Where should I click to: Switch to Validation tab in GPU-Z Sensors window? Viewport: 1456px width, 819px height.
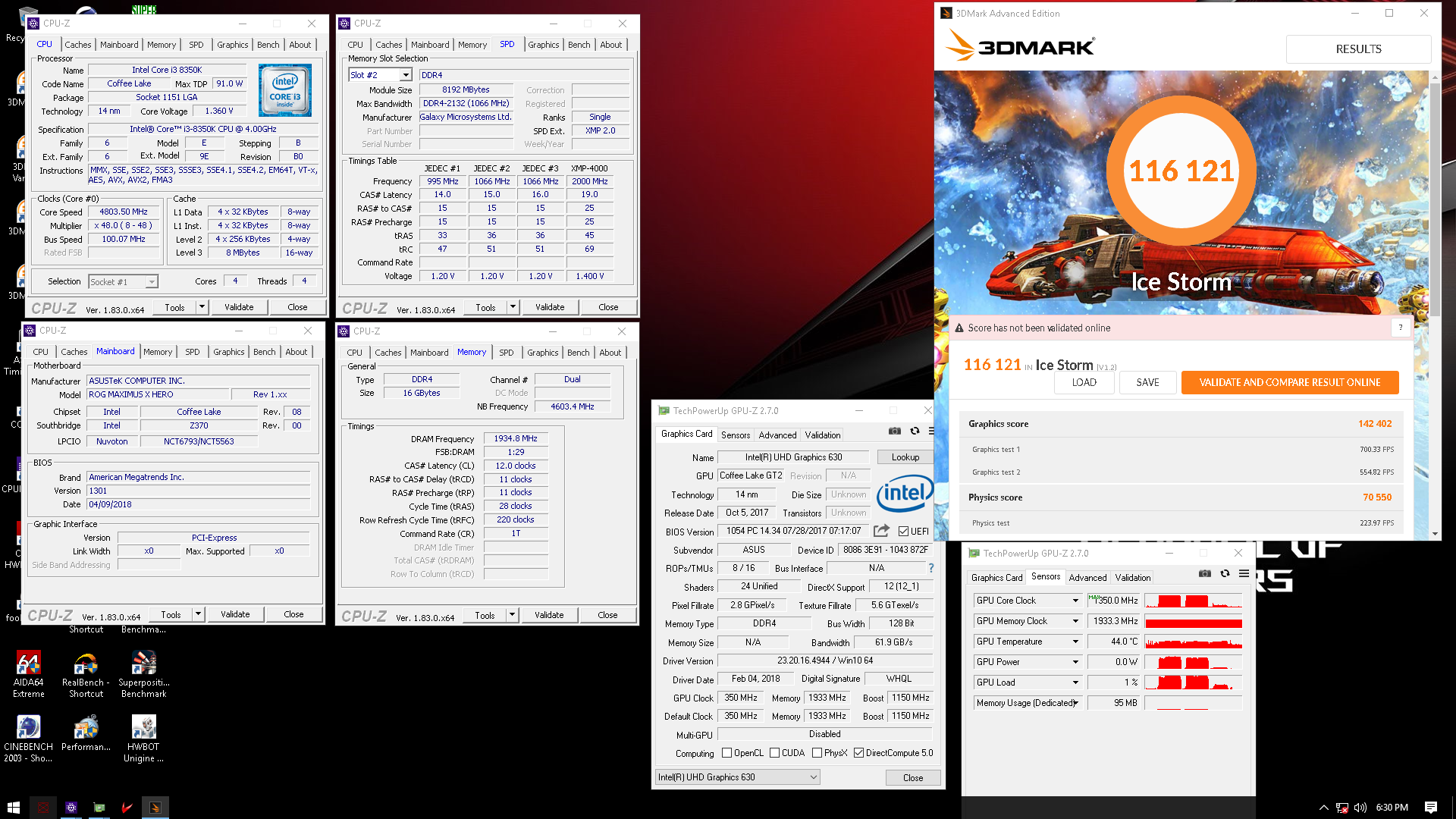tap(1132, 578)
